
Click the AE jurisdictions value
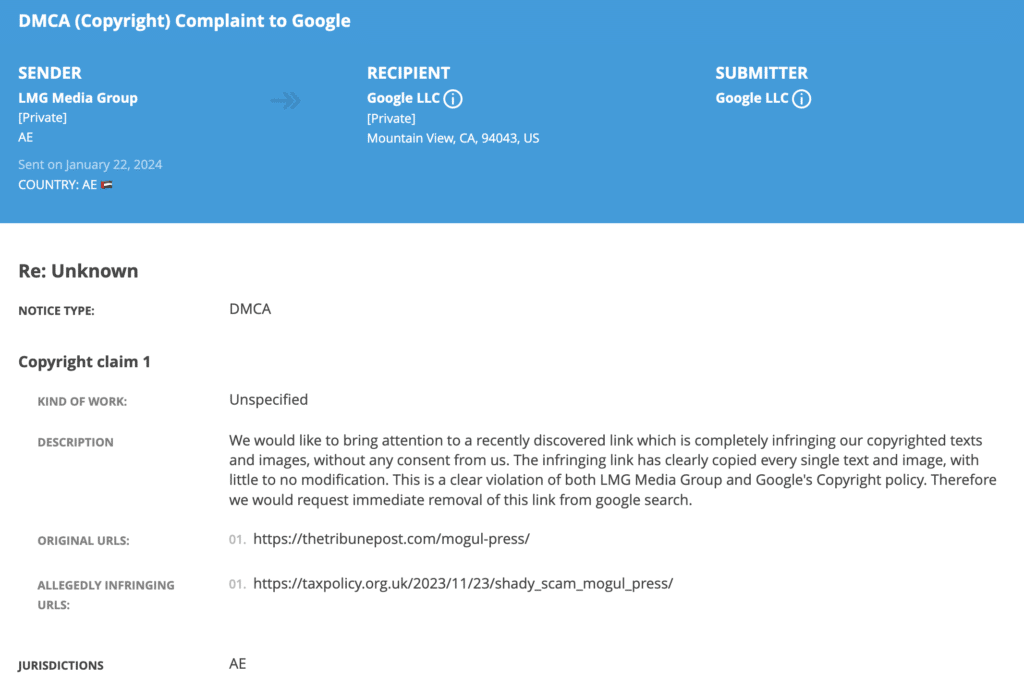point(238,664)
